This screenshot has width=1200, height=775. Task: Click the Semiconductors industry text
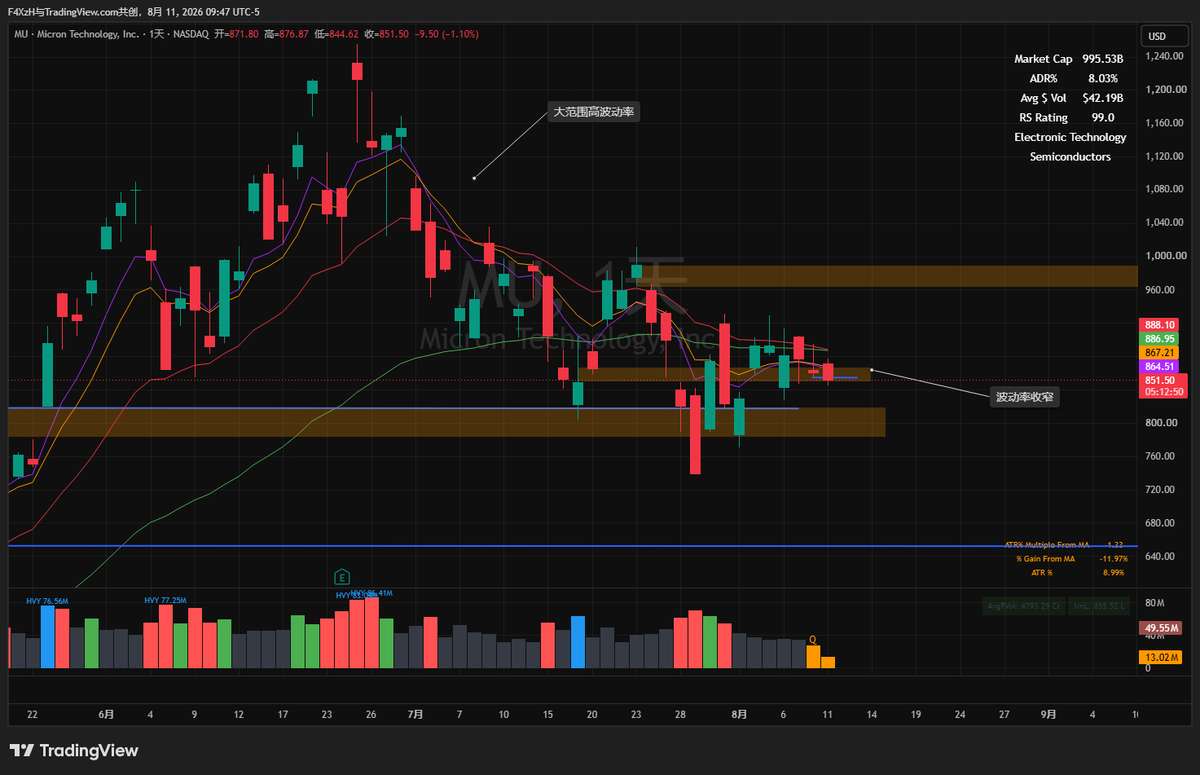click(x=1070, y=157)
